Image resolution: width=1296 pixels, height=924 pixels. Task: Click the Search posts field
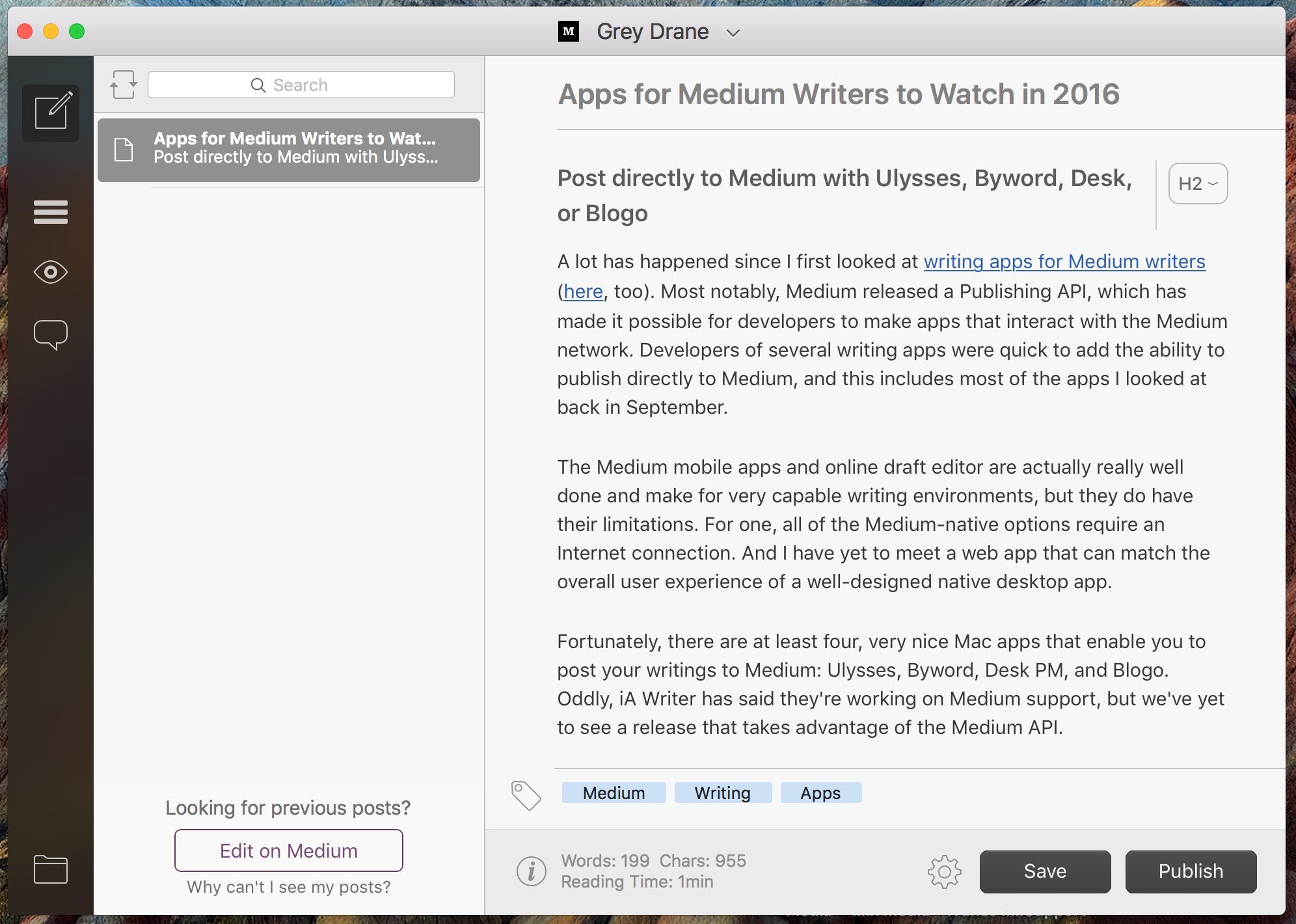(301, 85)
